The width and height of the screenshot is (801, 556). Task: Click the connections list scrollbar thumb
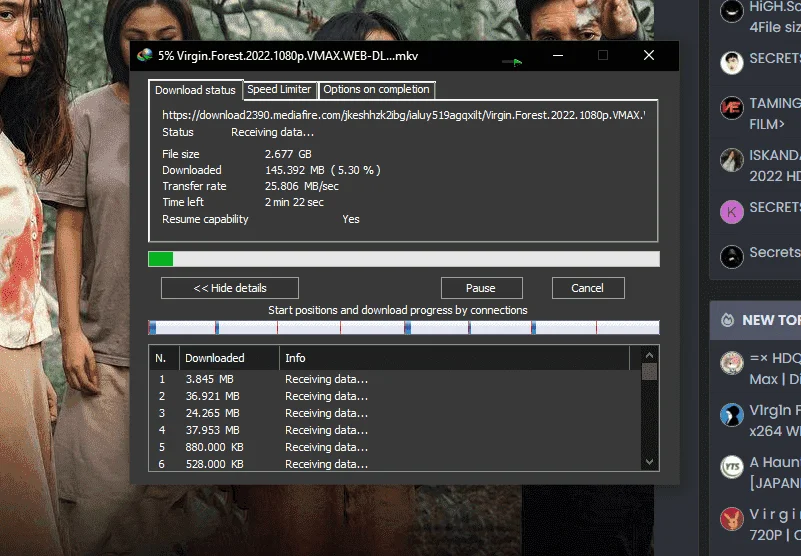(x=649, y=372)
